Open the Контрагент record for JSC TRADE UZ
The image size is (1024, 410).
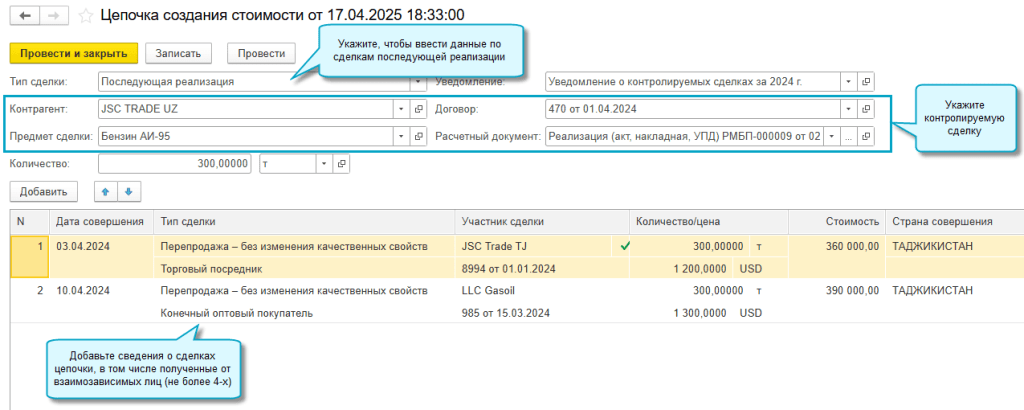coord(420,109)
